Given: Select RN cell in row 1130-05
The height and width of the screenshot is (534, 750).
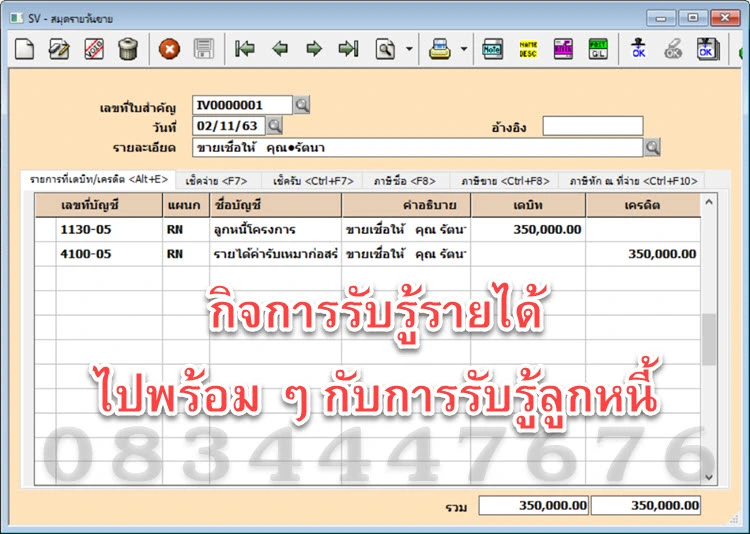Looking at the screenshot, I should point(186,230).
